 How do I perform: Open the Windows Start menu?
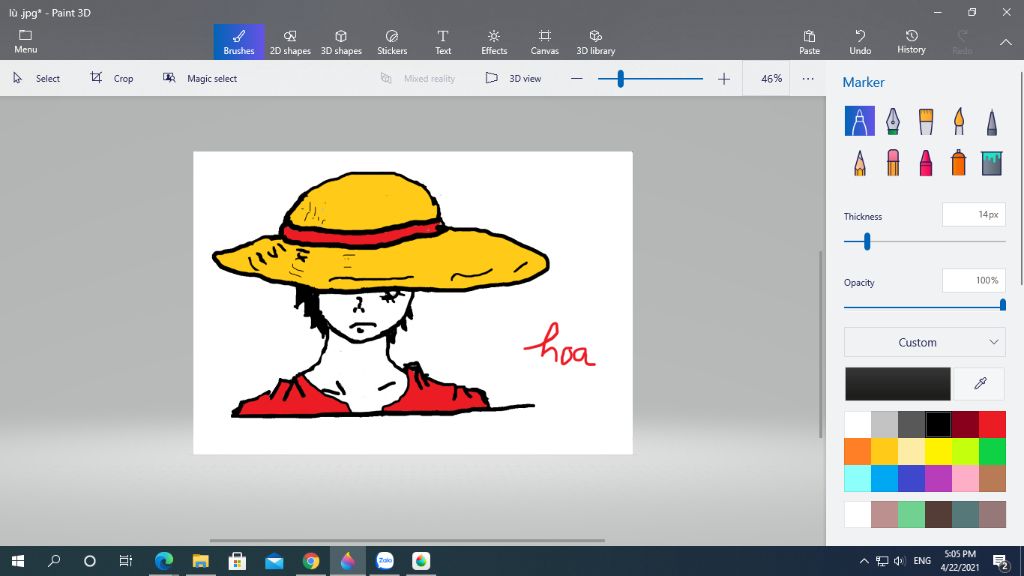18,561
